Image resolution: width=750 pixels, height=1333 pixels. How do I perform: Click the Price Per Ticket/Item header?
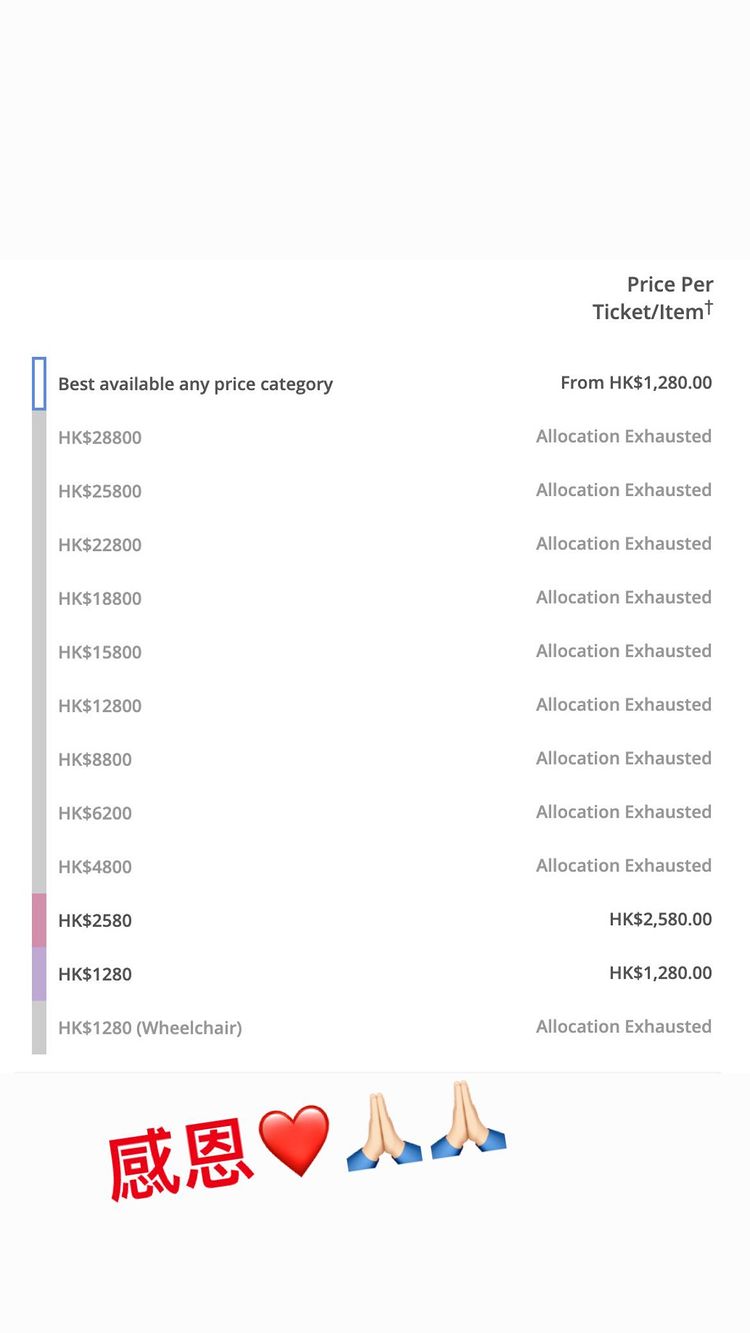pos(653,298)
